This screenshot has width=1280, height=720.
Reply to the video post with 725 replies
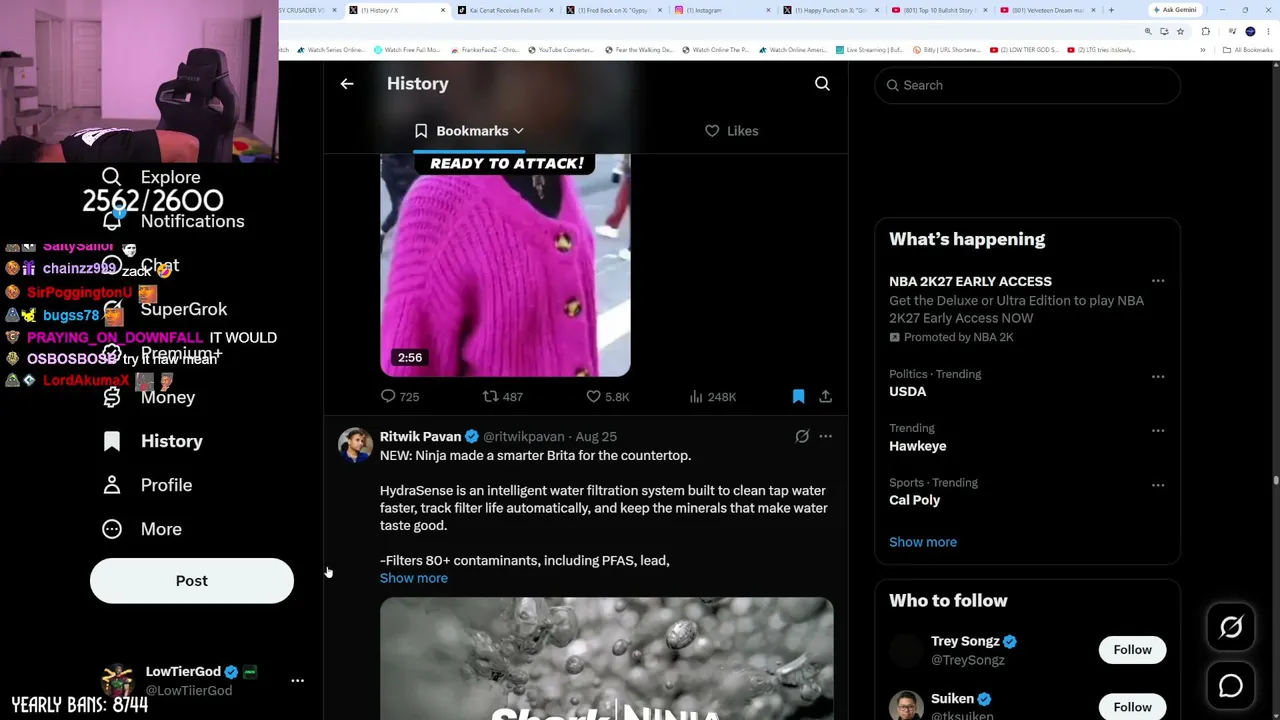400,397
